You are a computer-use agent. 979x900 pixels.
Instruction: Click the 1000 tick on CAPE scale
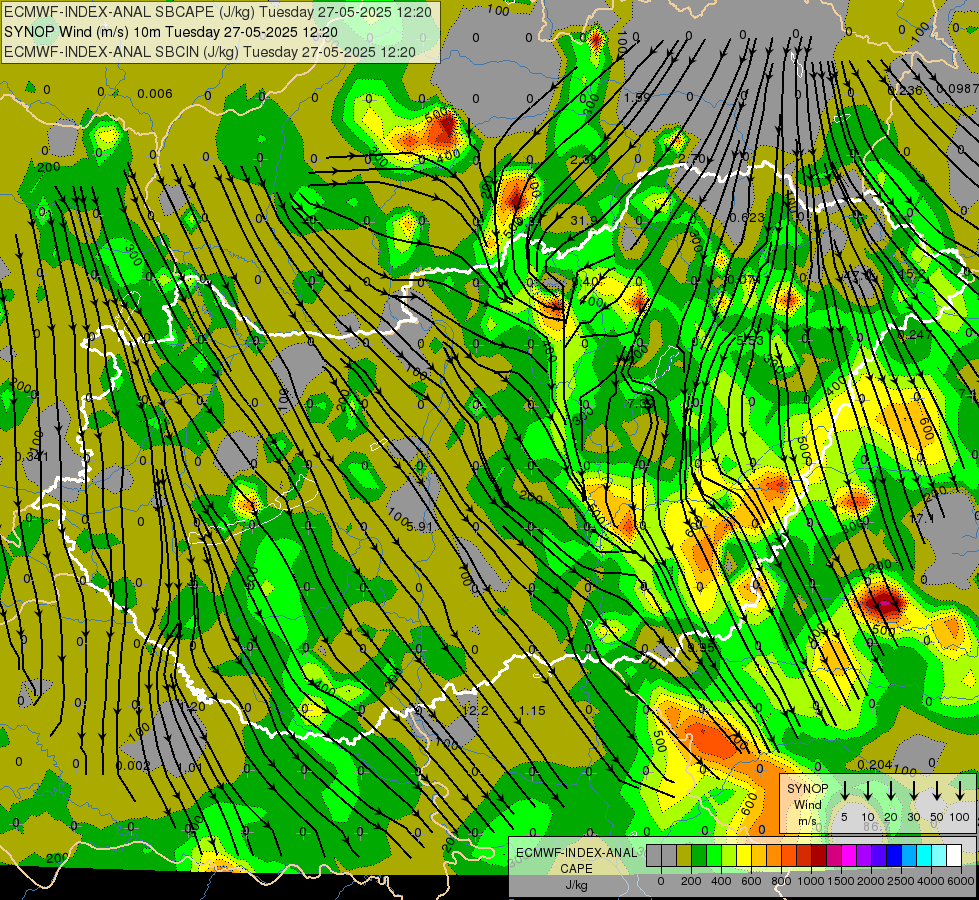tap(810, 881)
